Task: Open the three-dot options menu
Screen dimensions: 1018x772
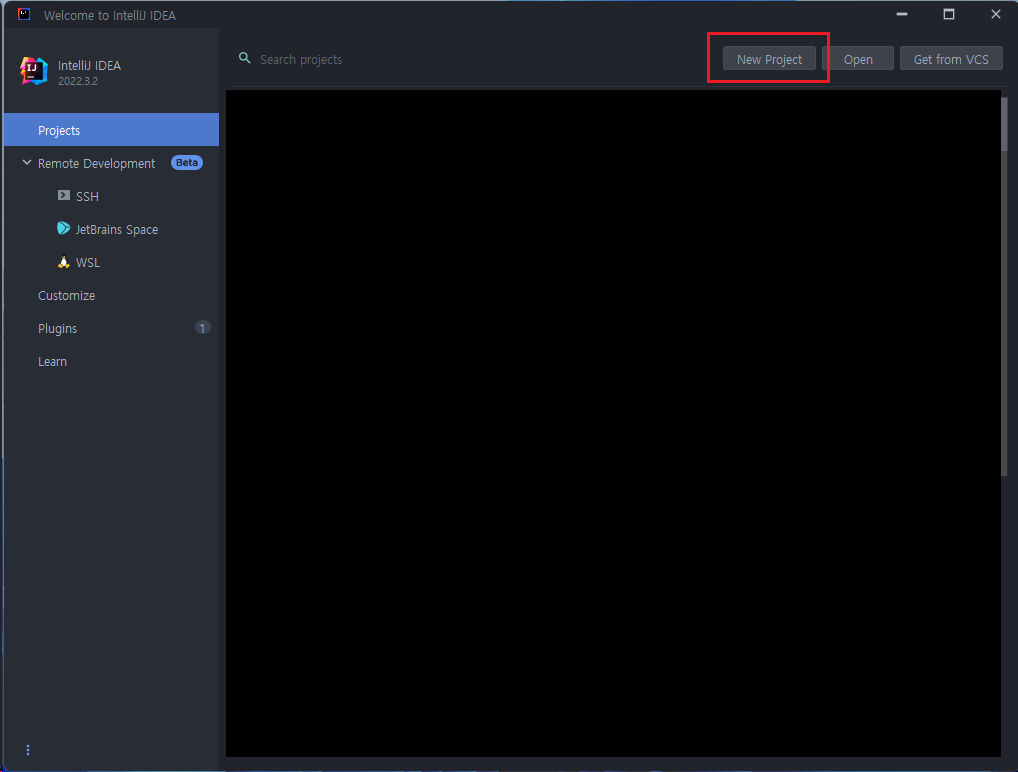Action: pyautogui.click(x=27, y=750)
